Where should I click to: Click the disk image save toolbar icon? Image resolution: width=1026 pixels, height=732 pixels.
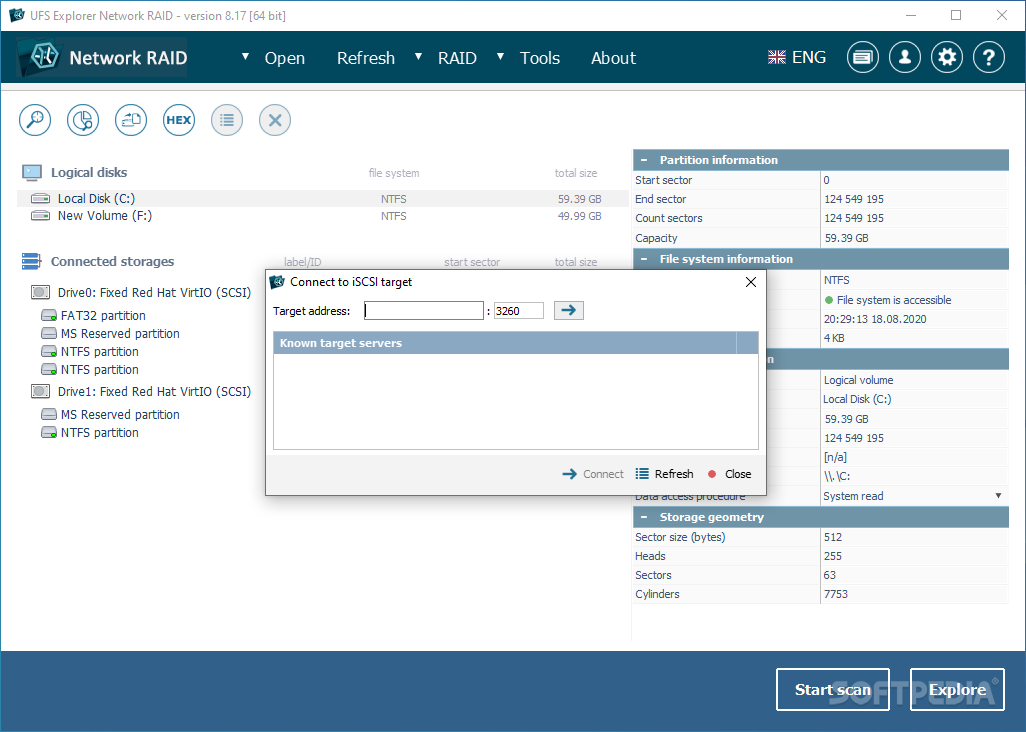[x=131, y=120]
